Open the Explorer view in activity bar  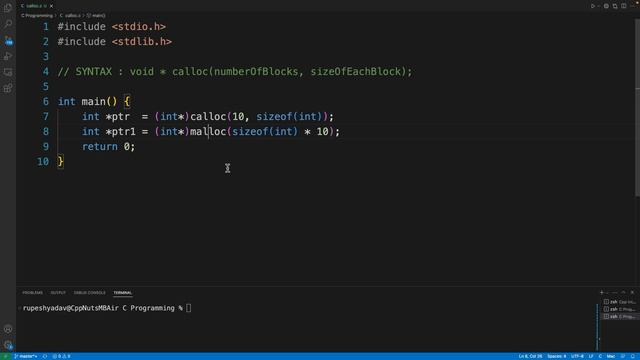tap(8, 8)
